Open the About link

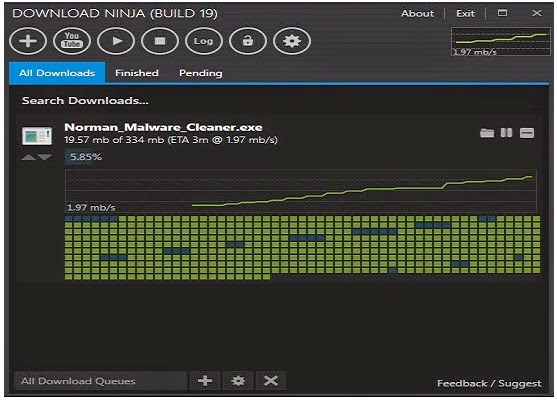(x=417, y=13)
